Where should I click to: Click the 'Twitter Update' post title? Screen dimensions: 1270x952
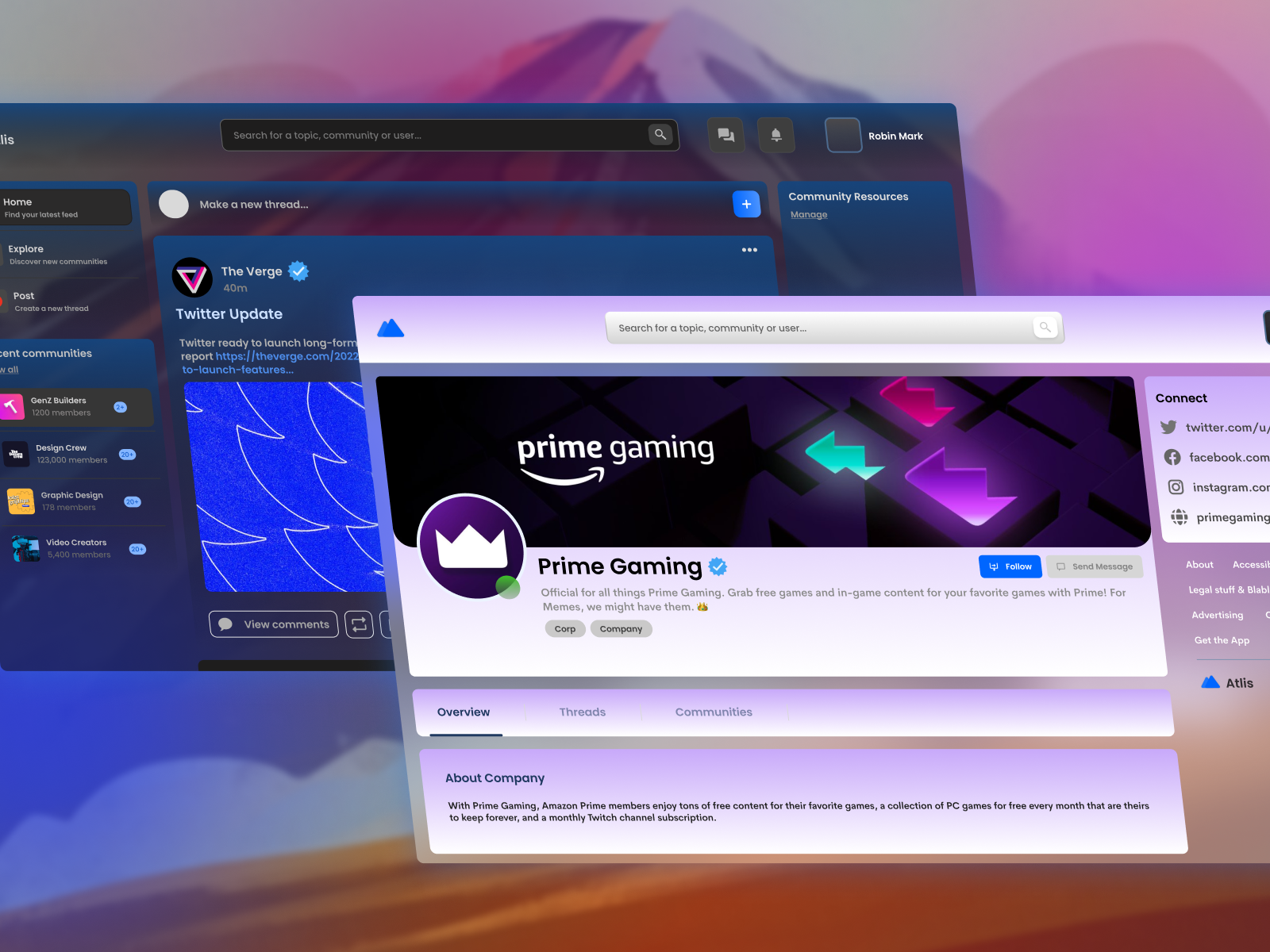click(229, 314)
